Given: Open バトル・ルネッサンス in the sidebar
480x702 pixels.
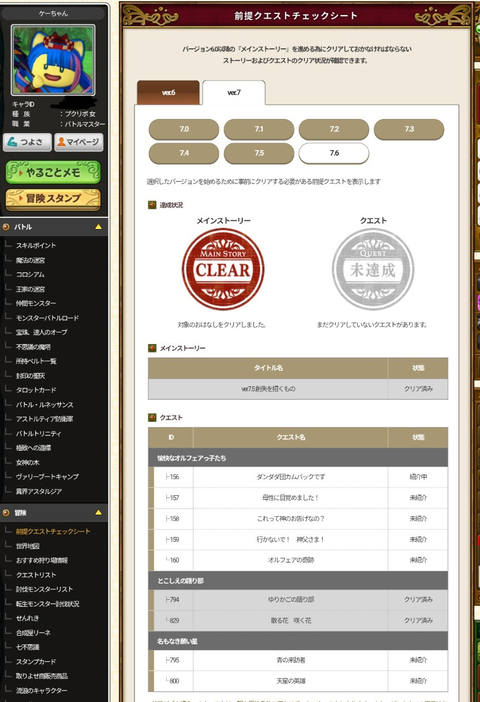Looking at the screenshot, I should tap(44, 405).
